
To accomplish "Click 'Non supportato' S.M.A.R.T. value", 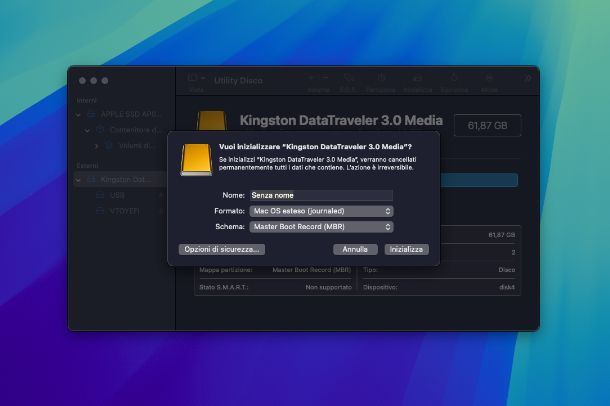I will 328,287.
